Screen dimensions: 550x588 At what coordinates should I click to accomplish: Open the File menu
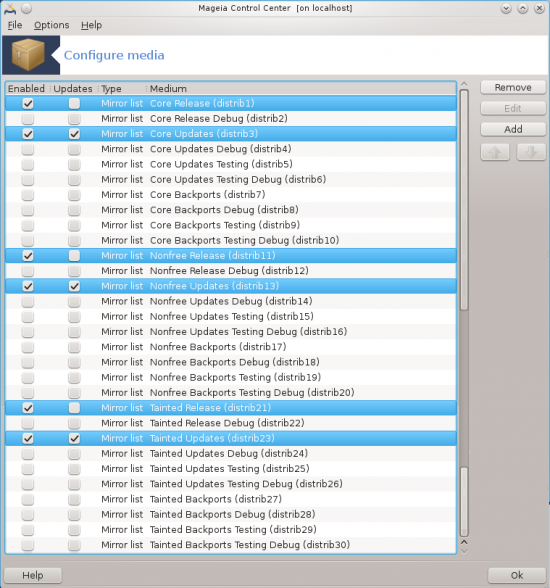[15, 25]
